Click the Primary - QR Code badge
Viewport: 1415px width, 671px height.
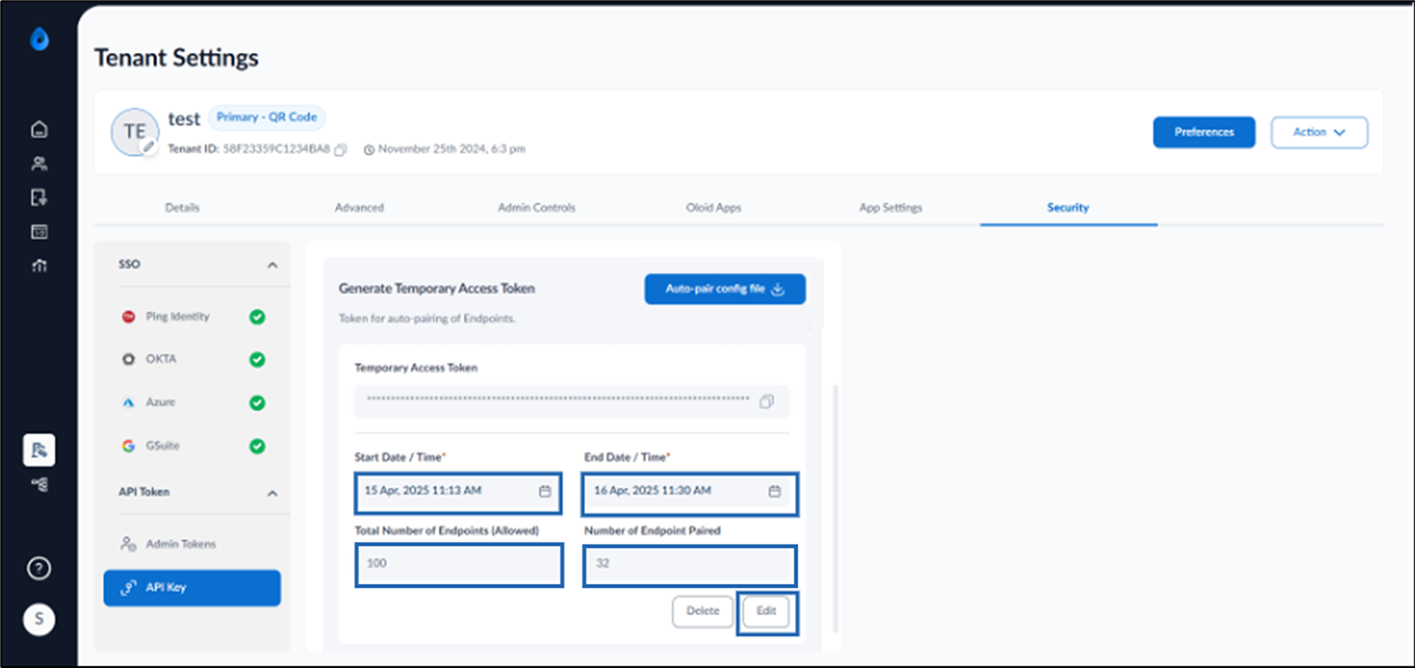pos(267,117)
